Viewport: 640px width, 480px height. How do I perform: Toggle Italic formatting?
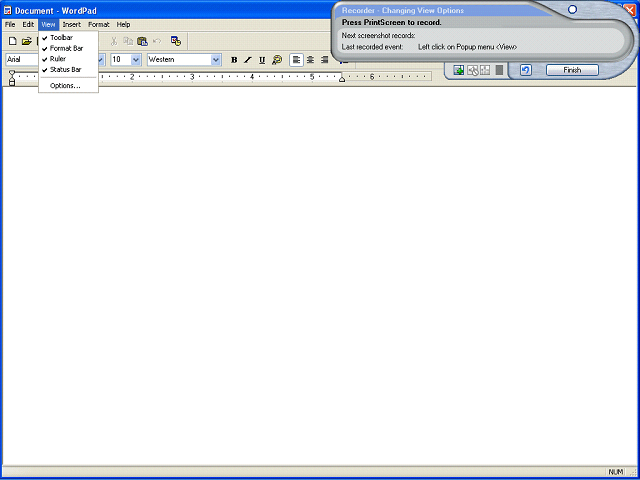pos(248,60)
